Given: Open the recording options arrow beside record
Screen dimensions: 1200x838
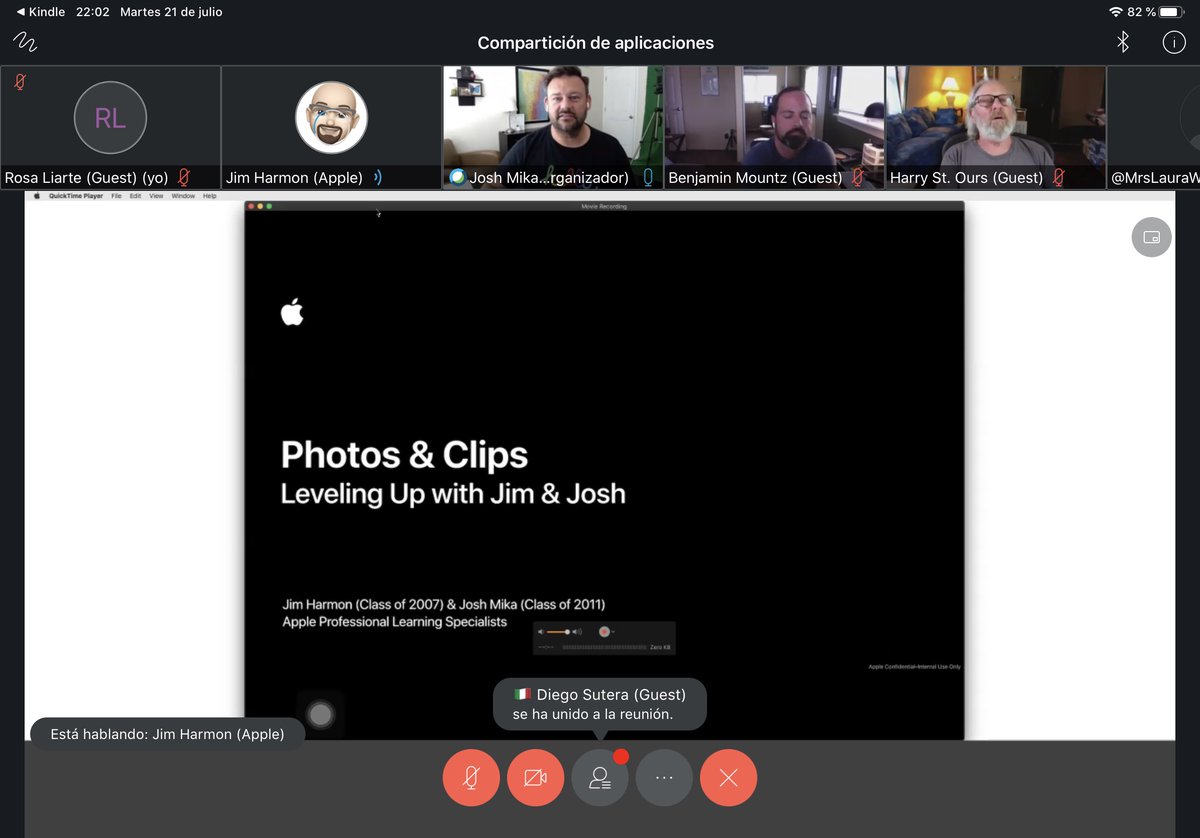Looking at the screenshot, I should (x=613, y=632).
